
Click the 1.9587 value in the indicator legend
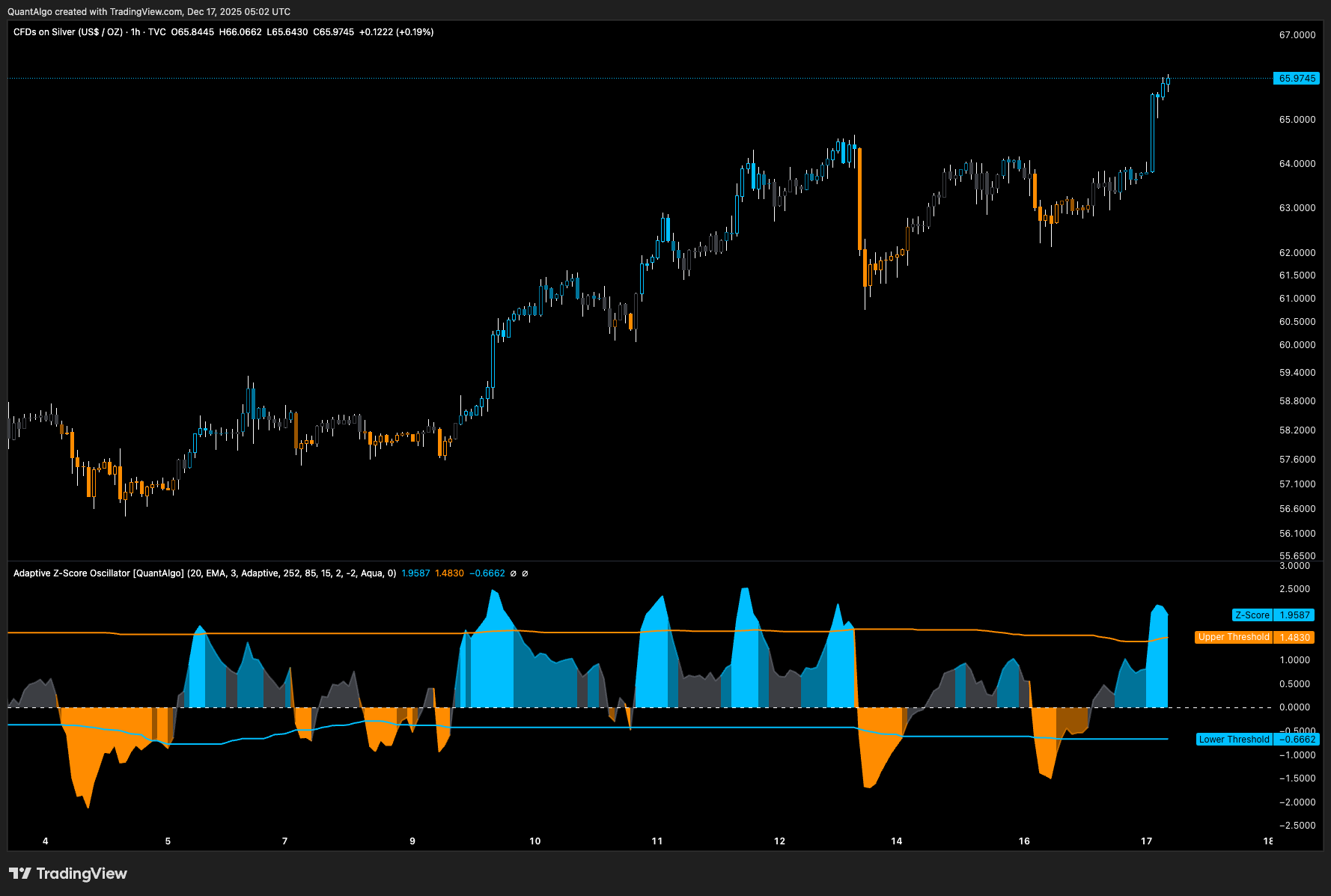[x=415, y=573]
